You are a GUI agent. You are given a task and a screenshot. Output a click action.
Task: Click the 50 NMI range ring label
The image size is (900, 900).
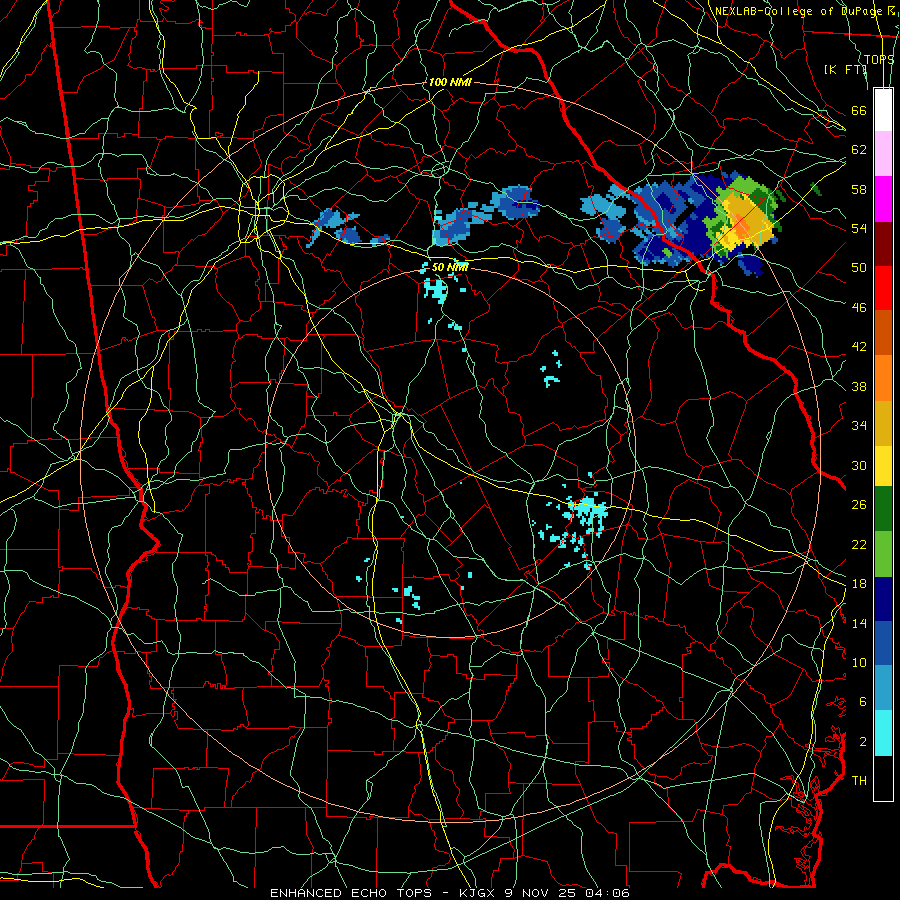click(450, 267)
